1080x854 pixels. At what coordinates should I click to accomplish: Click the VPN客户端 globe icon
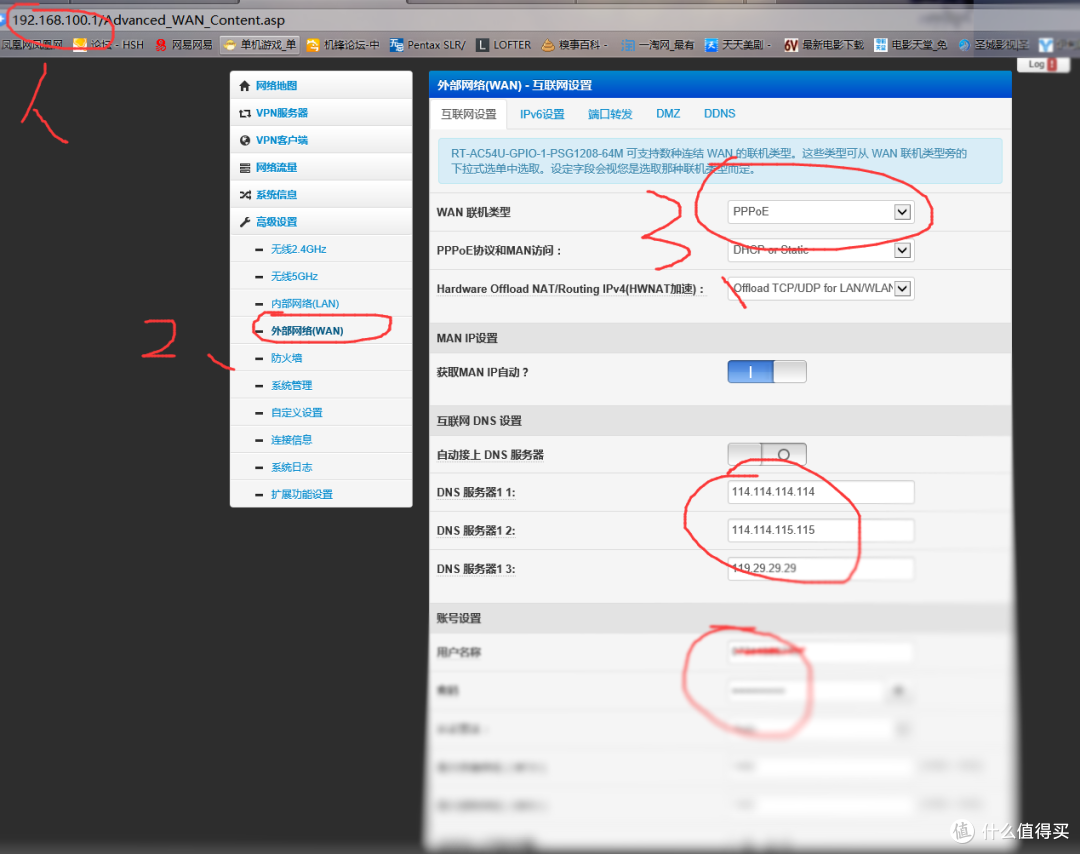point(245,140)
